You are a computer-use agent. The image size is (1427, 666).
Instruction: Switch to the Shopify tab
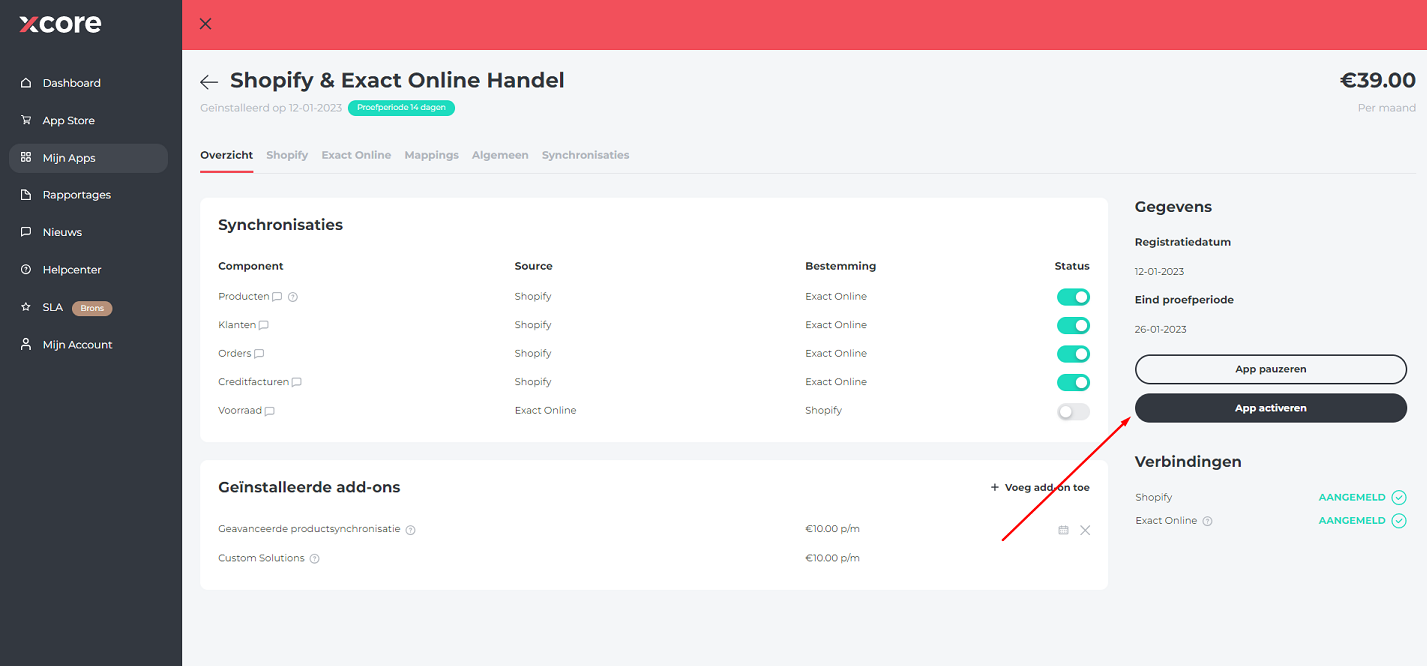coord(287,155)
